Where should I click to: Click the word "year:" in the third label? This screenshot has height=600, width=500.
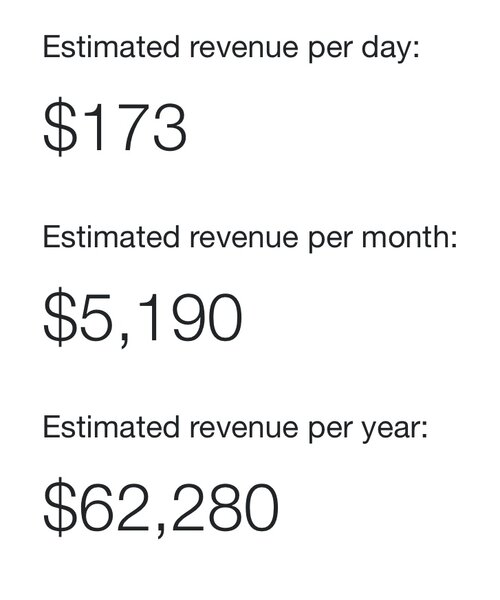[394, 430]
